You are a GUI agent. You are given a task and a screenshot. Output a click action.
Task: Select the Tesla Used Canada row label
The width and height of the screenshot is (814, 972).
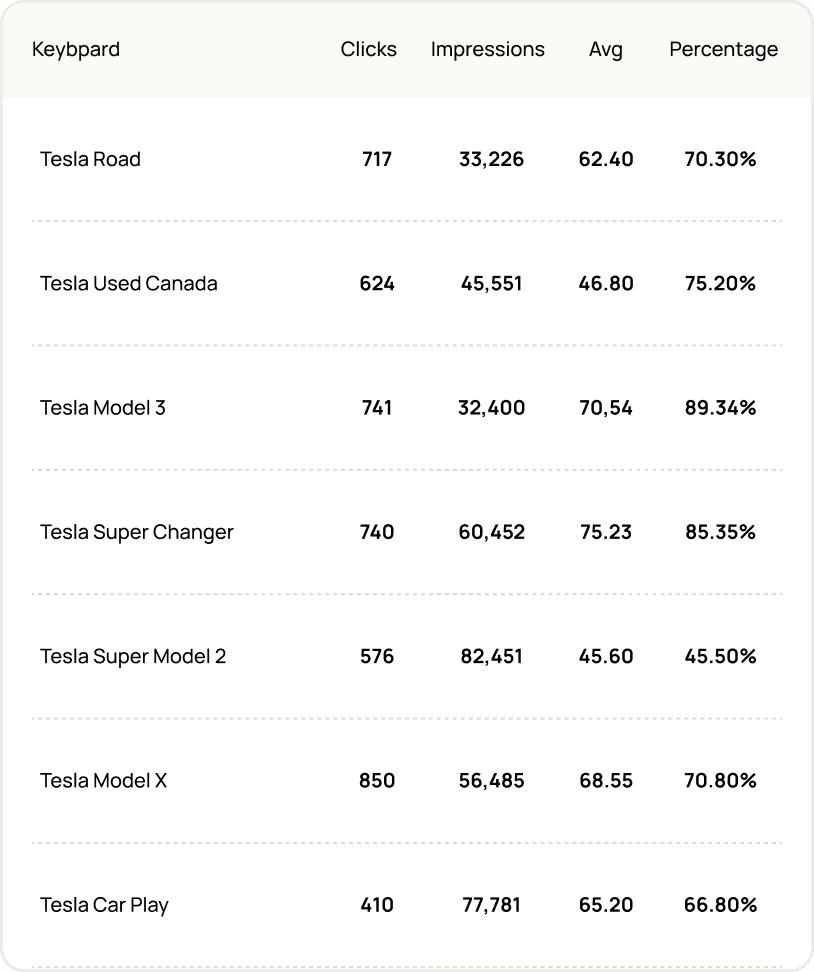point(128,283)
